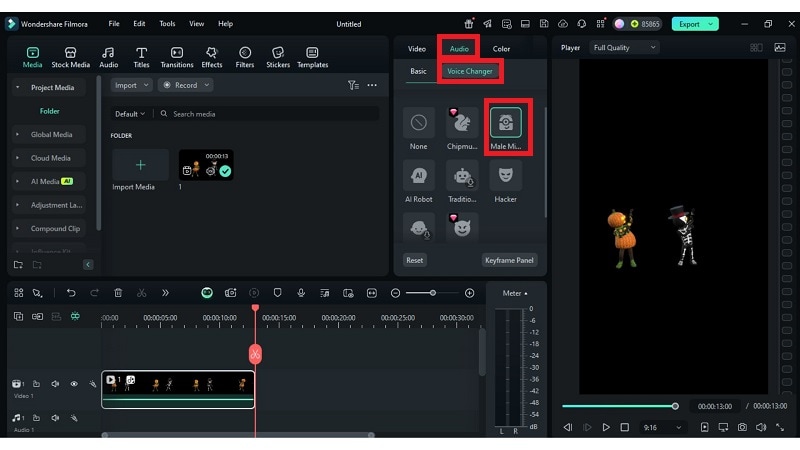
Task: Click the new folder icon at bottom left
Action: coord(18,264)
